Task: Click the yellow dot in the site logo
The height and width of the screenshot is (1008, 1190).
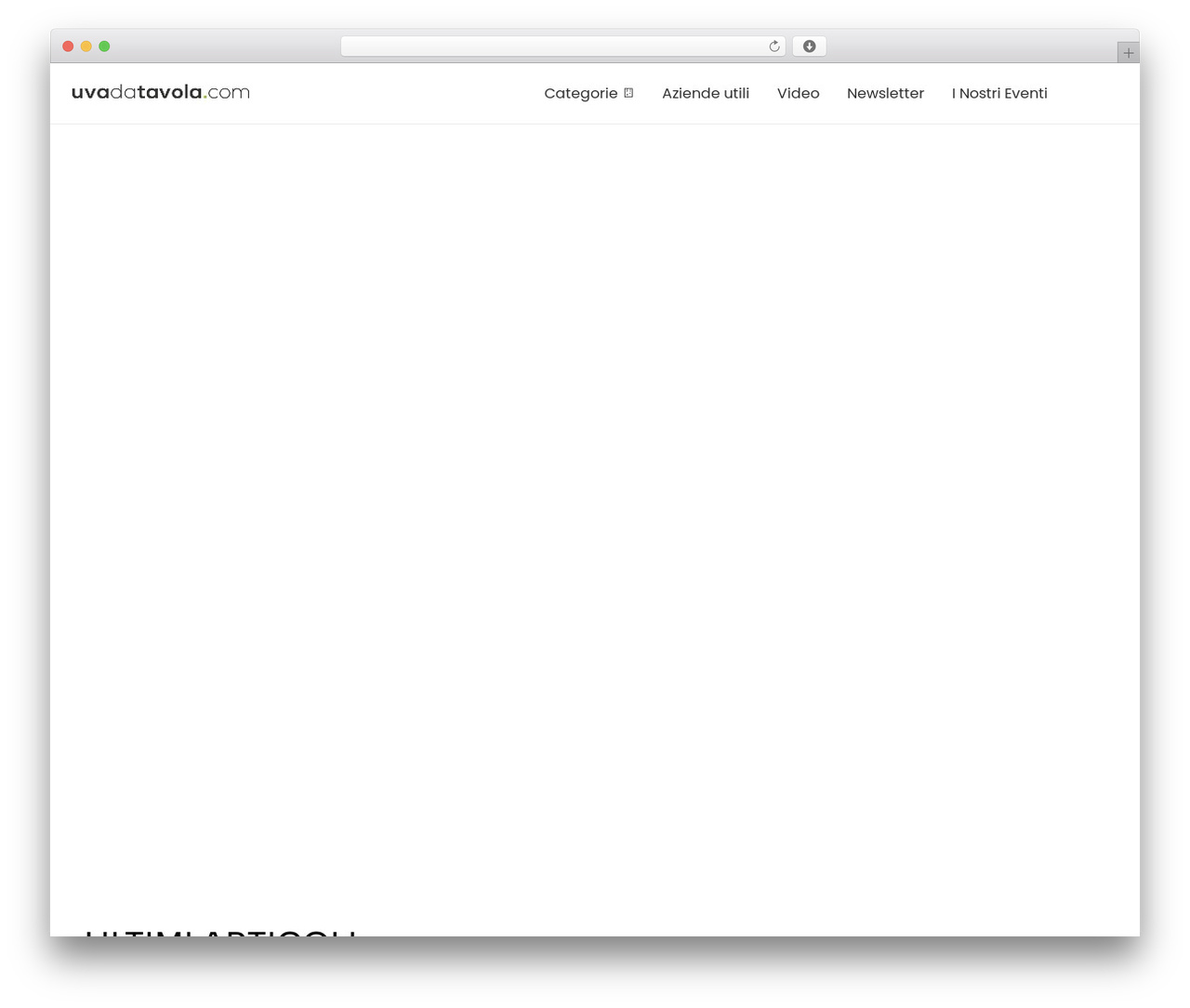Action: coord(205,98)
